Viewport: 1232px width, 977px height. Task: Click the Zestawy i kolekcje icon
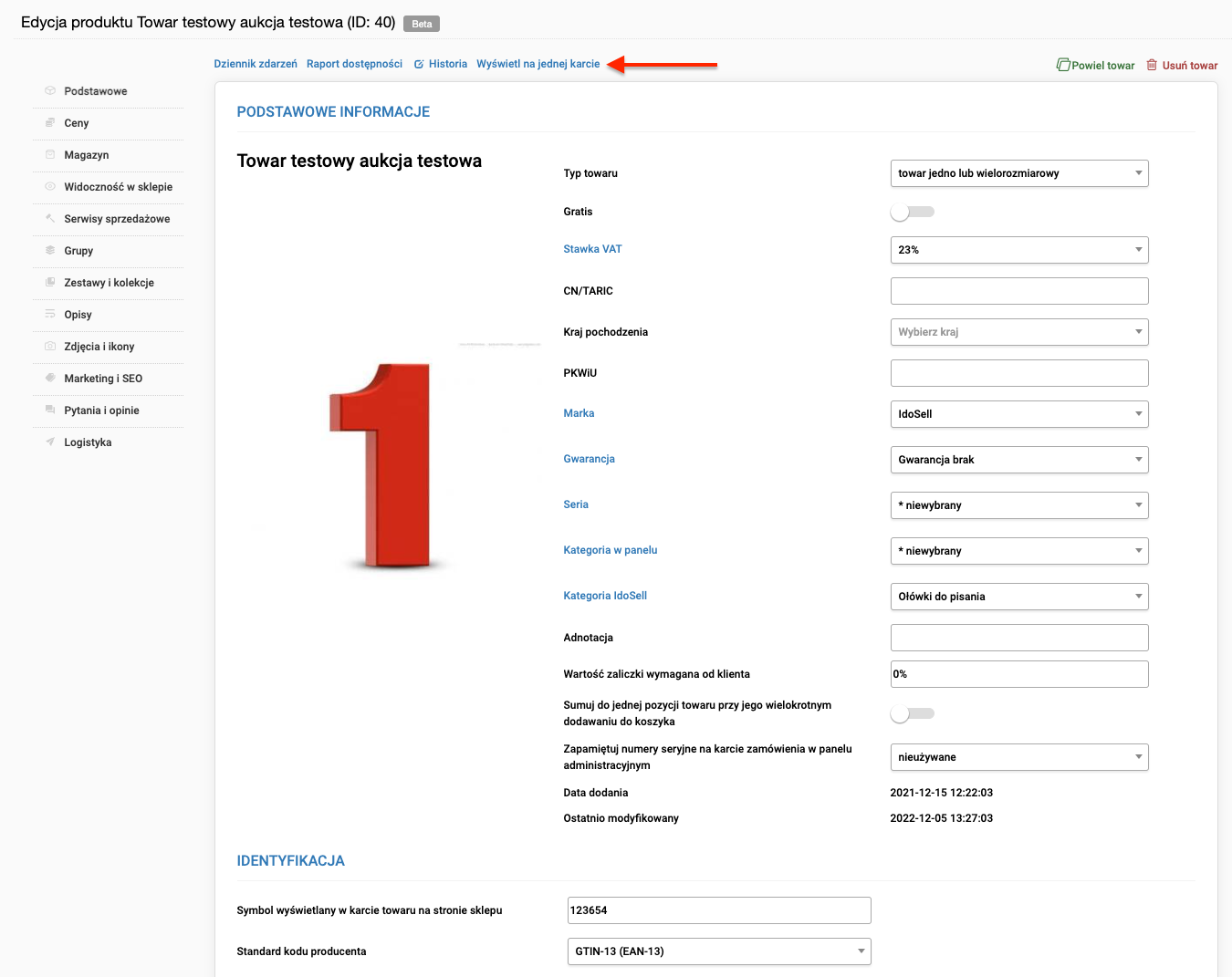tap(50, 282)
